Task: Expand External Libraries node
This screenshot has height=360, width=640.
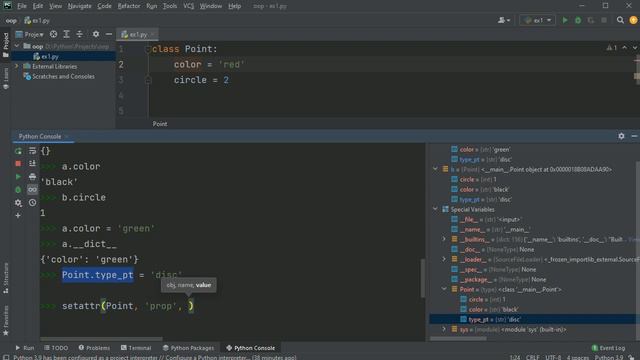Action: (x=17, y=66)
